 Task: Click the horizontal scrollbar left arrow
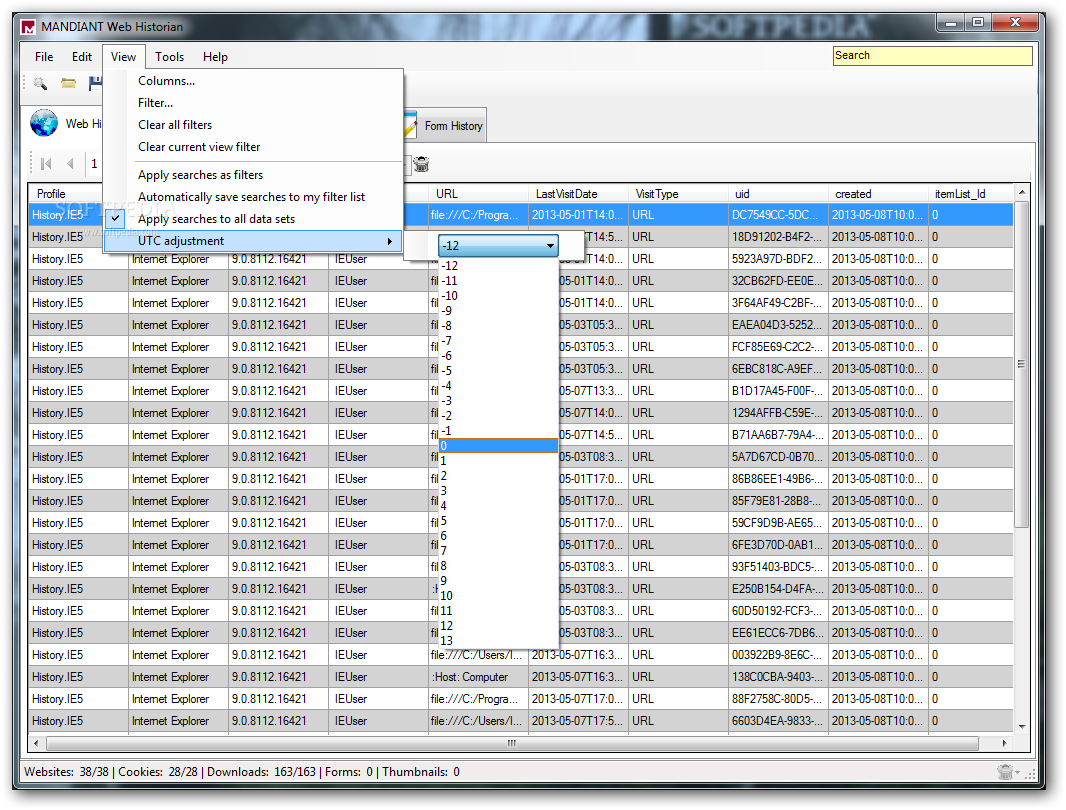[36, 743]
